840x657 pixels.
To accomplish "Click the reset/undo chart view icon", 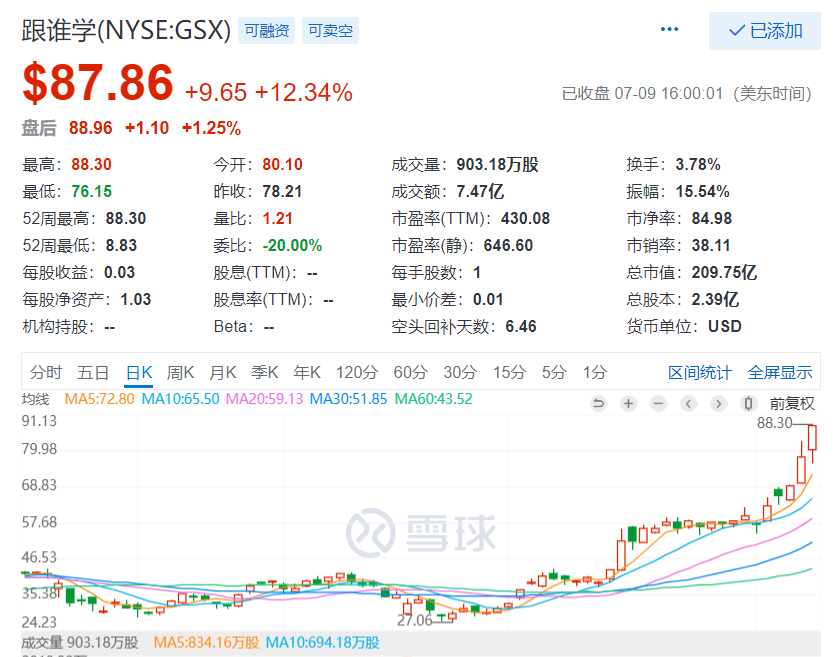I will 599,404.
